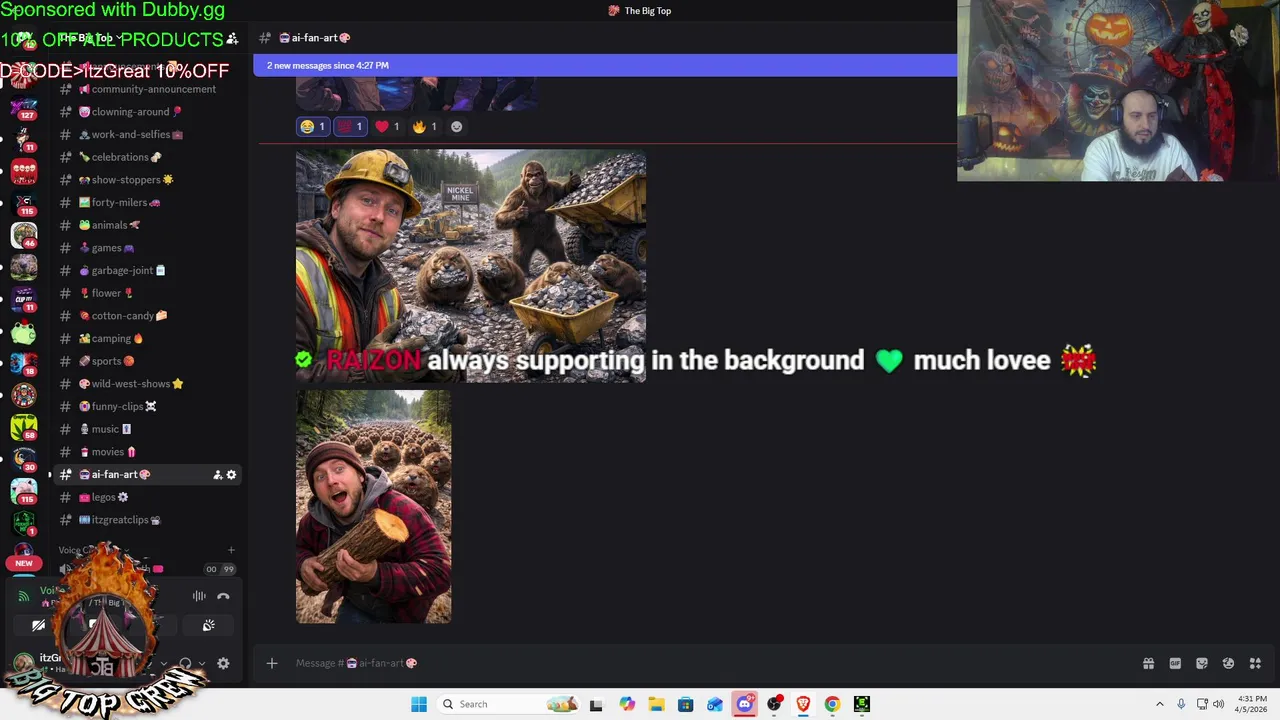Select the show-stoppers channel
The height and width of the screenshot is (720, 1280).
point(148,180)
